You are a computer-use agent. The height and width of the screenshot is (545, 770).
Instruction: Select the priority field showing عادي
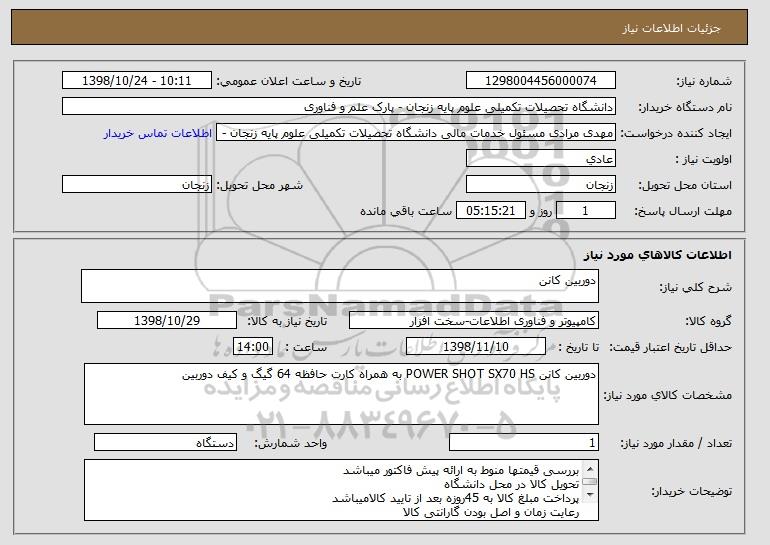click(541, 159)
